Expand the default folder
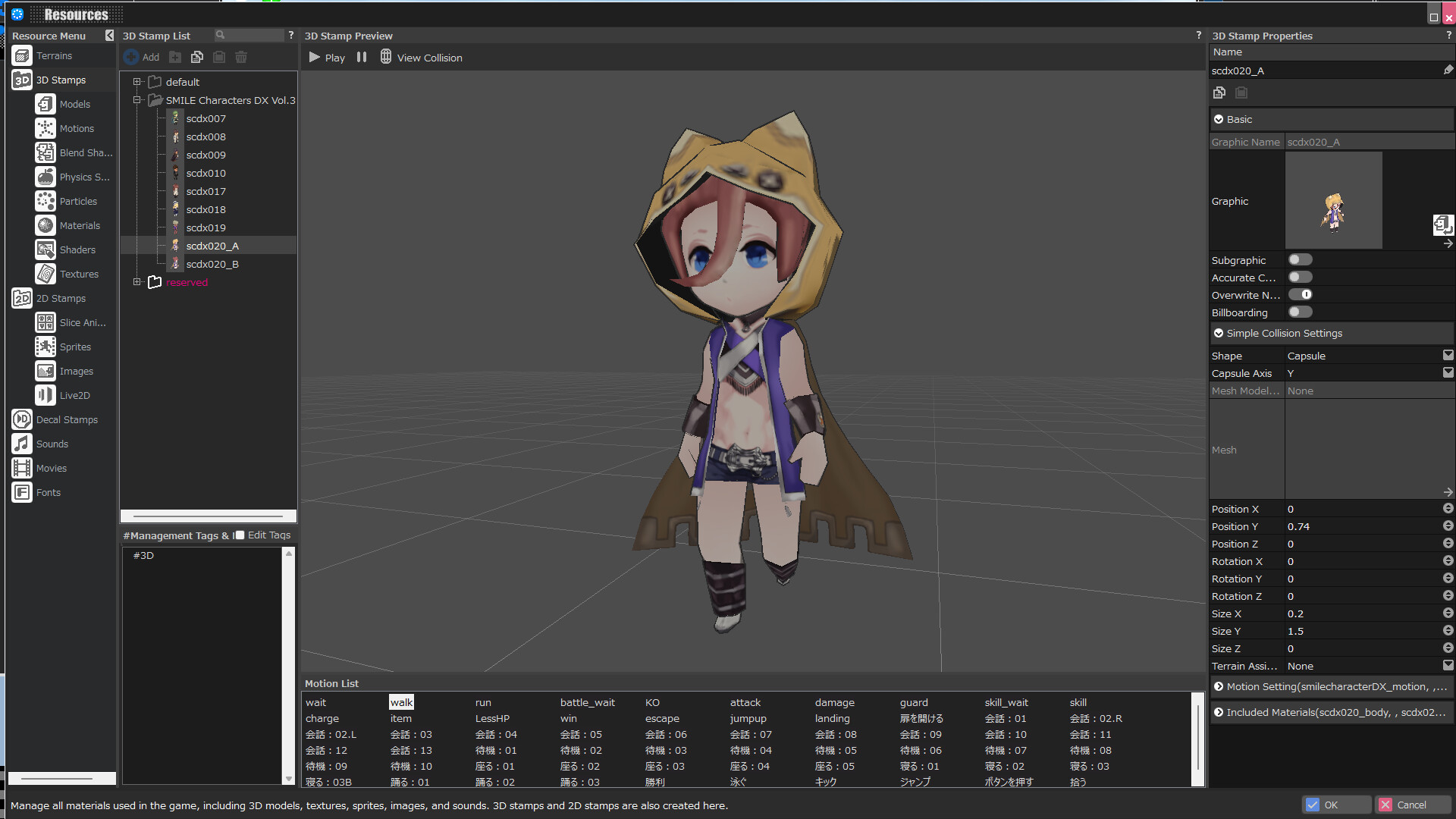 137,82
